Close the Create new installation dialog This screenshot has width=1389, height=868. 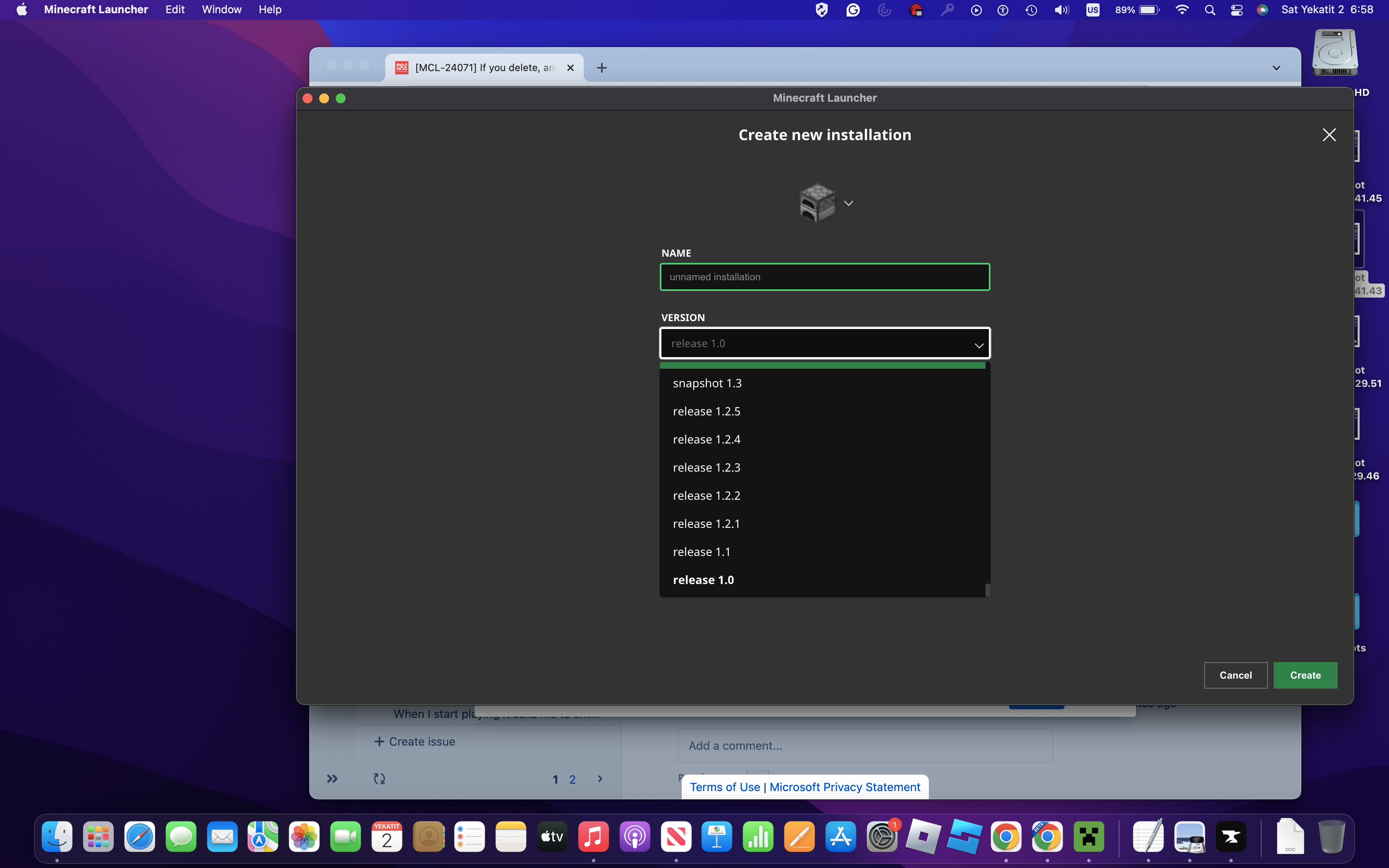1329,135
